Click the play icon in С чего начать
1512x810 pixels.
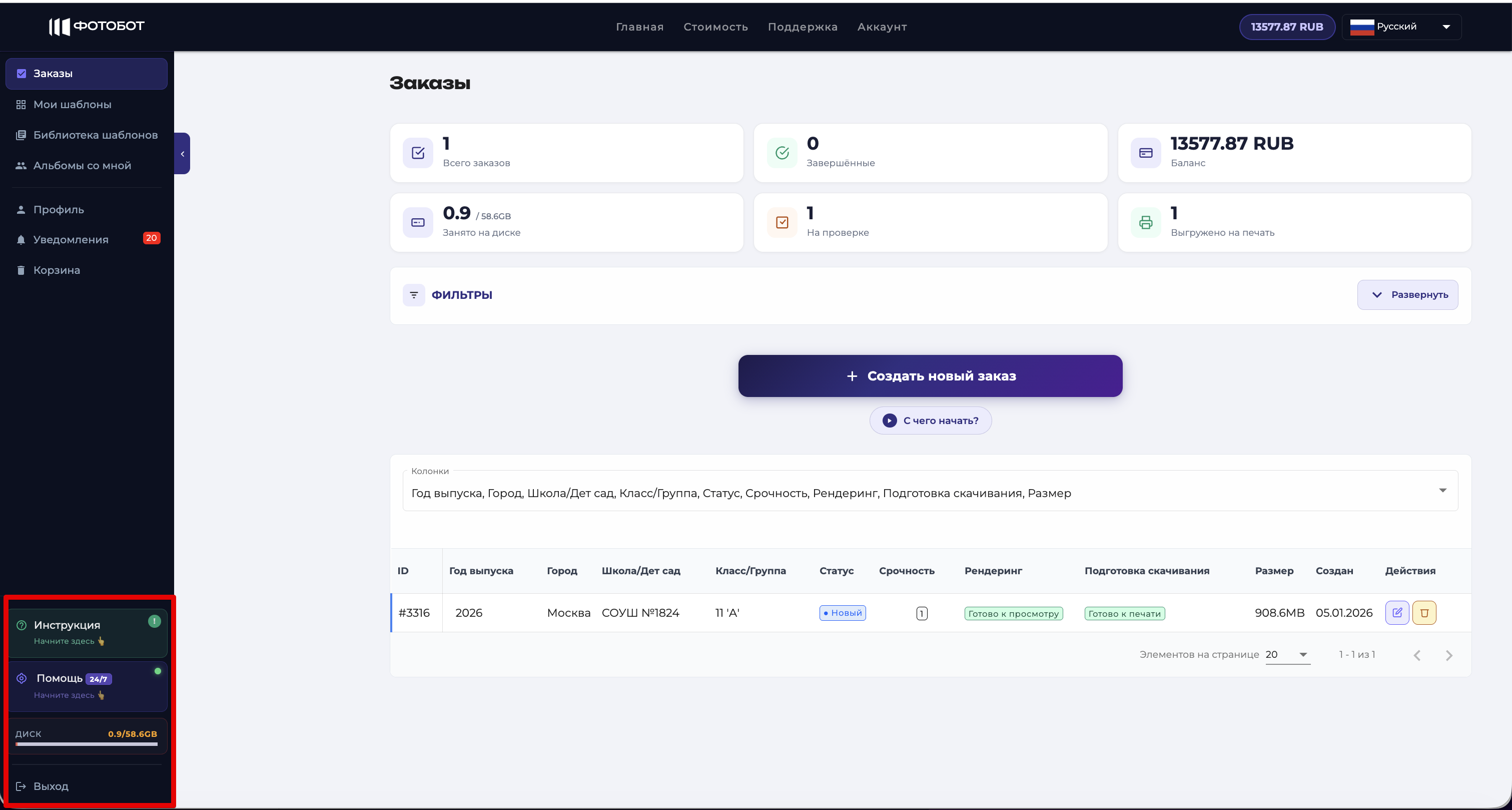[889, 421]
